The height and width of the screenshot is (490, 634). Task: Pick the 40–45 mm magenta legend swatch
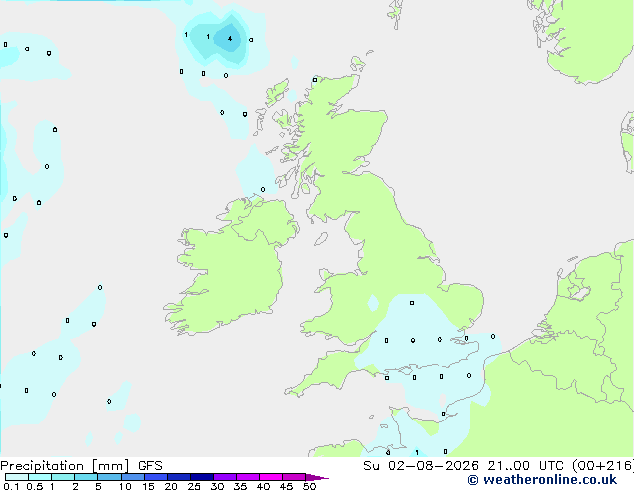pyautogui.click(x=271, y=477)
